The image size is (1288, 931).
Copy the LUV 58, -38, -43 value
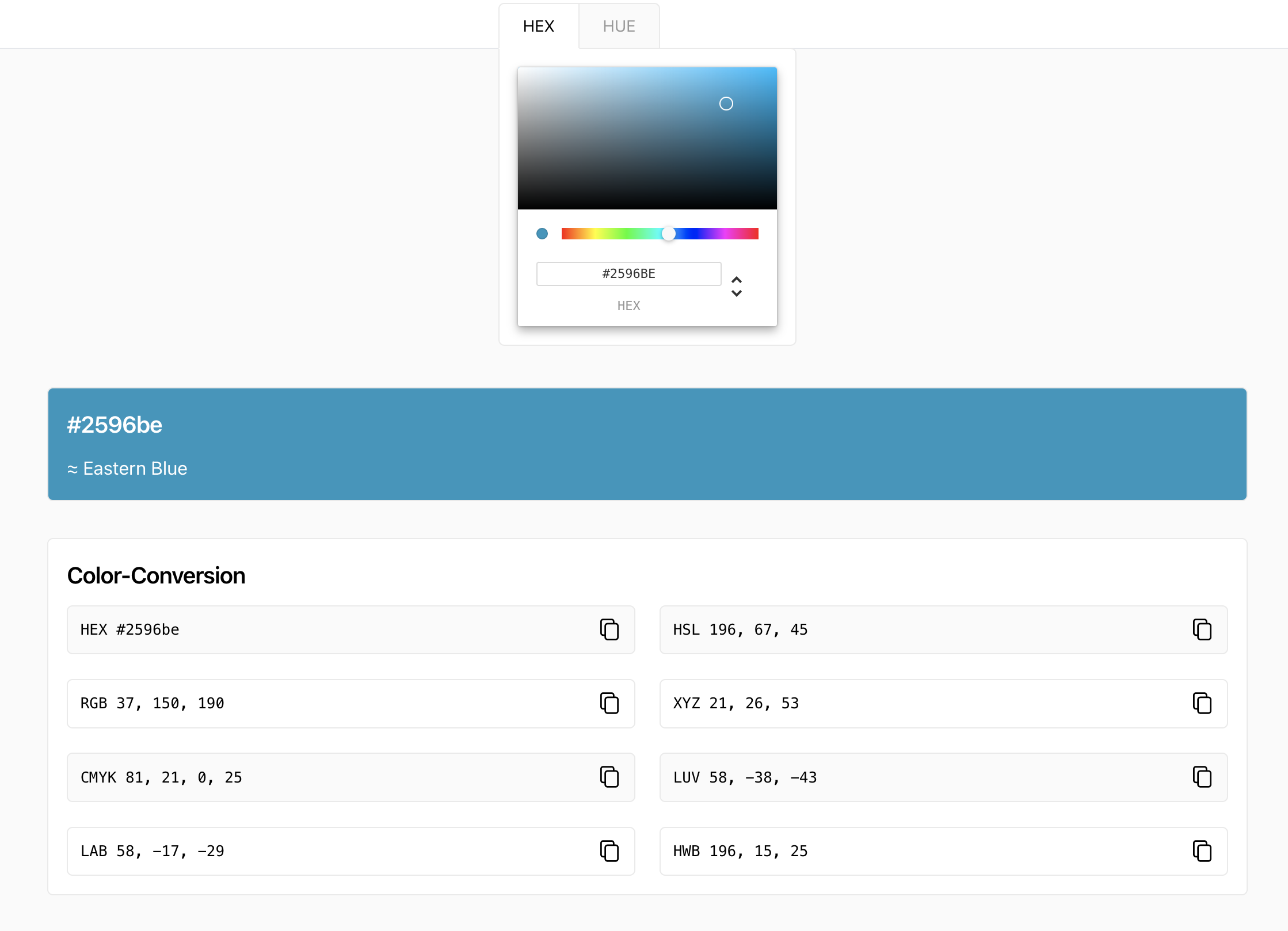(x=1201, y=777)
